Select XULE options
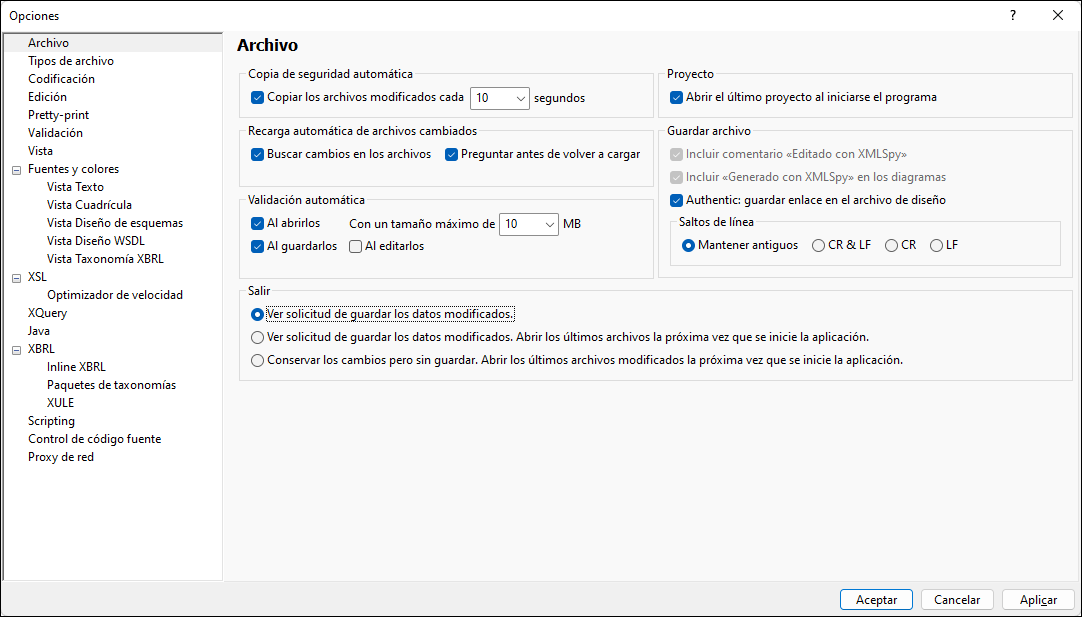The image size is (1082, 617). 61,402
